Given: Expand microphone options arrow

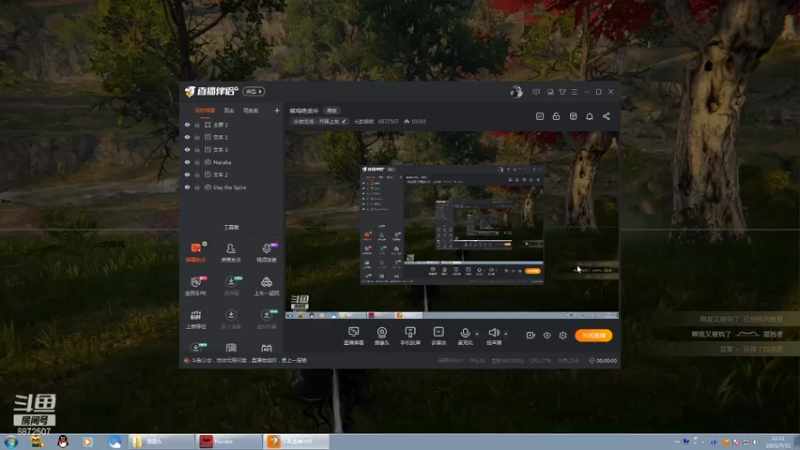Looking at the screenshot, I should pyautogui.click(x=477, y=334).
